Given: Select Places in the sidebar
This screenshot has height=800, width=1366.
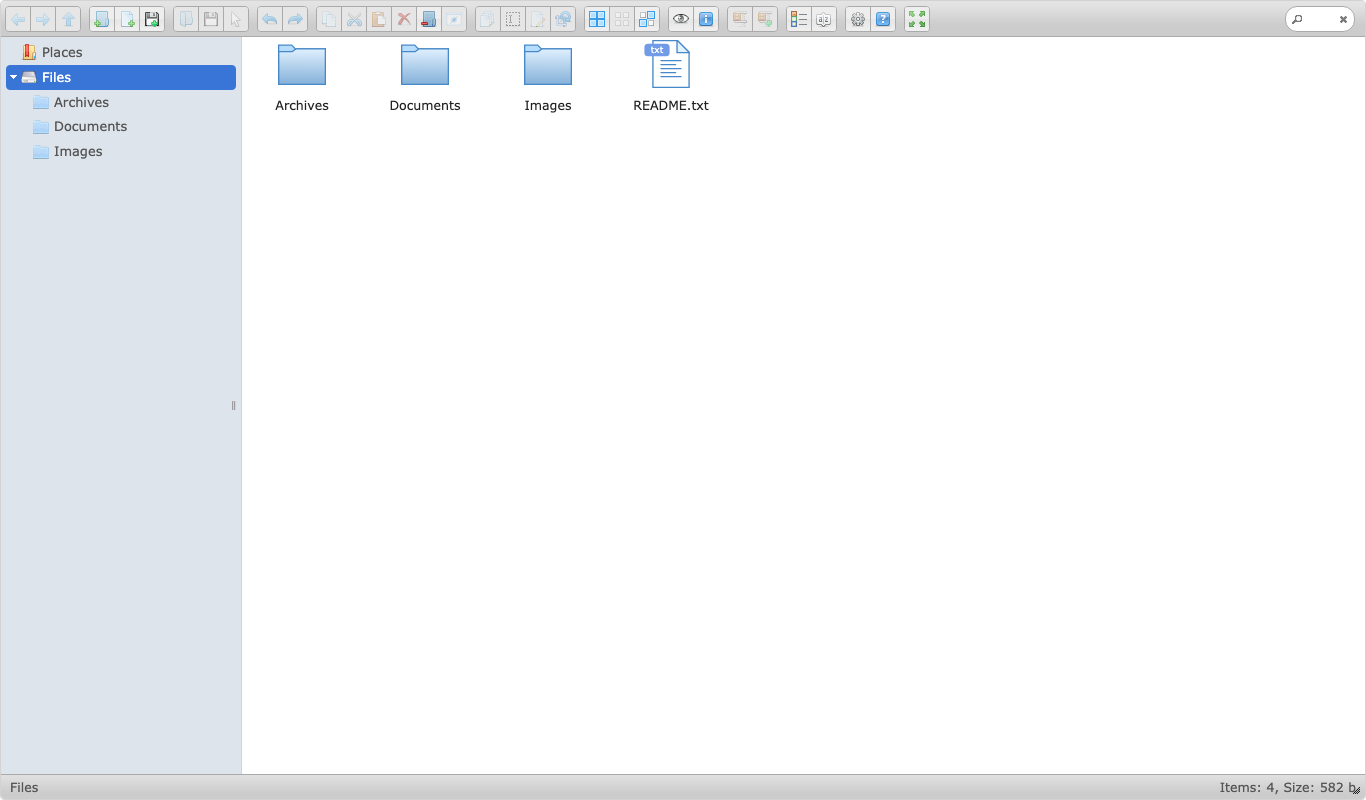Looking at the screenshot, I should pyautogui.click(x=121, y=52).
